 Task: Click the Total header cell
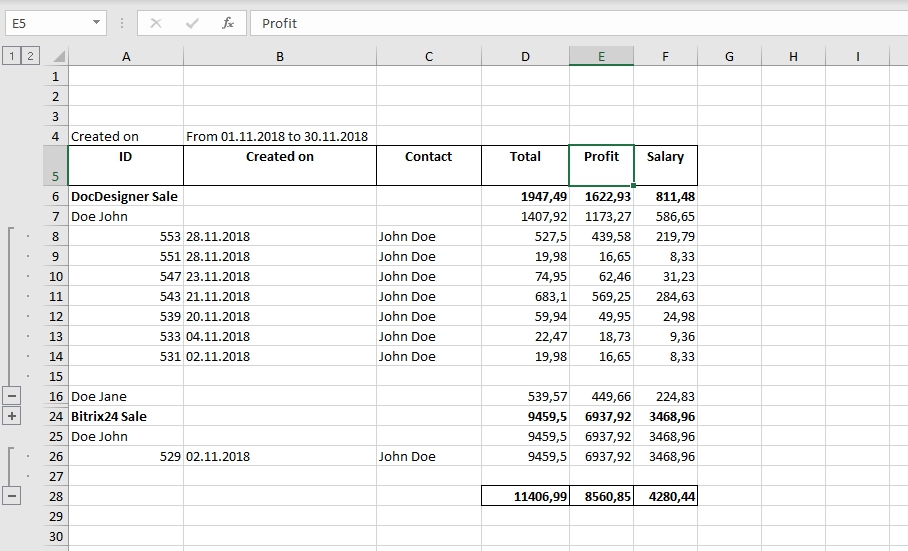click(x=525, y=166)
